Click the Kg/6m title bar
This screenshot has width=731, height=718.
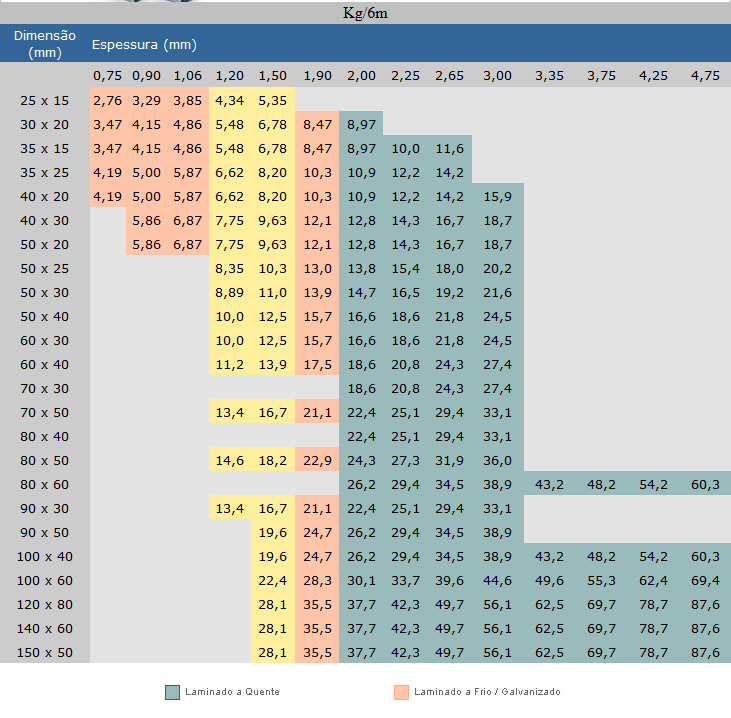[x=365, y=12]
